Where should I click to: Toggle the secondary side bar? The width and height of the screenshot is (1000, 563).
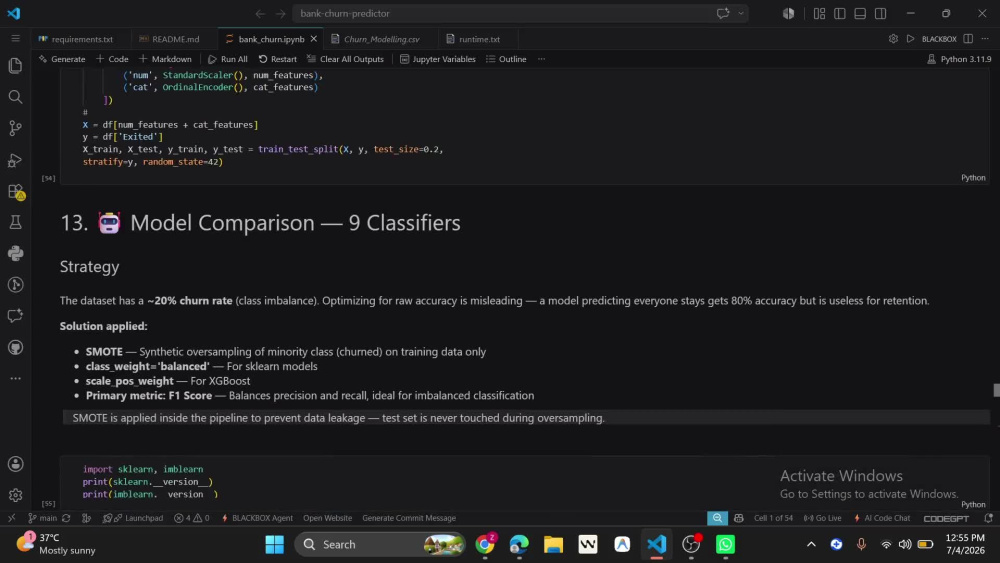881,13
